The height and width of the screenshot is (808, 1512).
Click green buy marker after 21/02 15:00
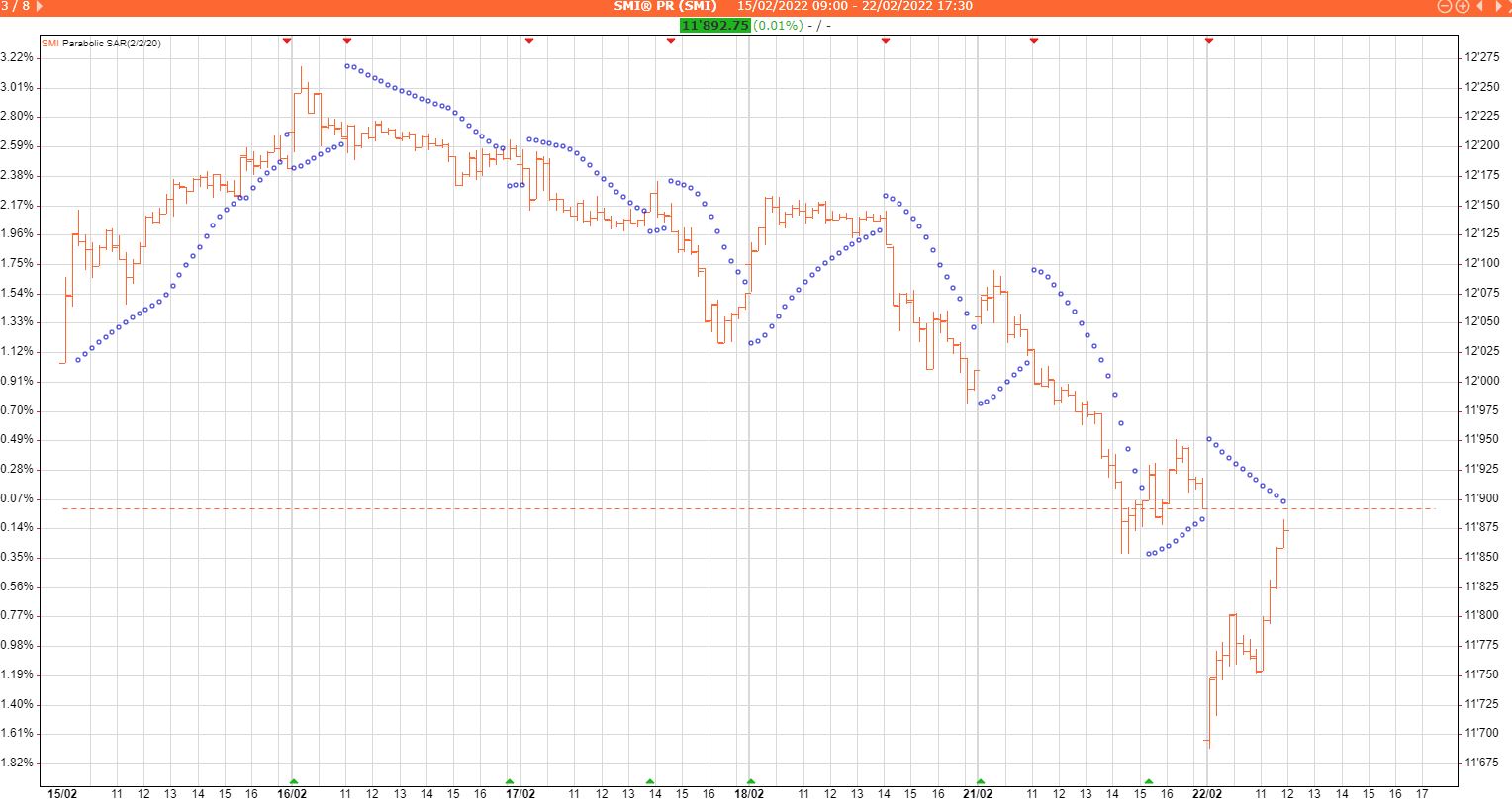(x=1149, y=782)
